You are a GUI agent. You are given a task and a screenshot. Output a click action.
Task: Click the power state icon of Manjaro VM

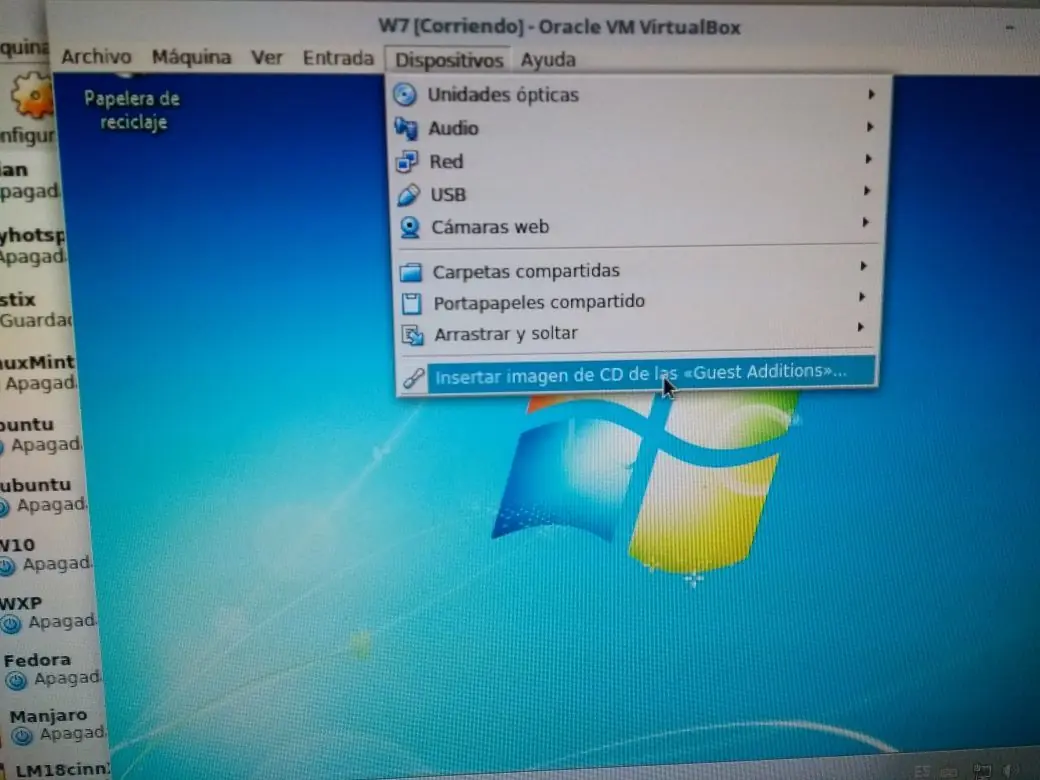22,736
